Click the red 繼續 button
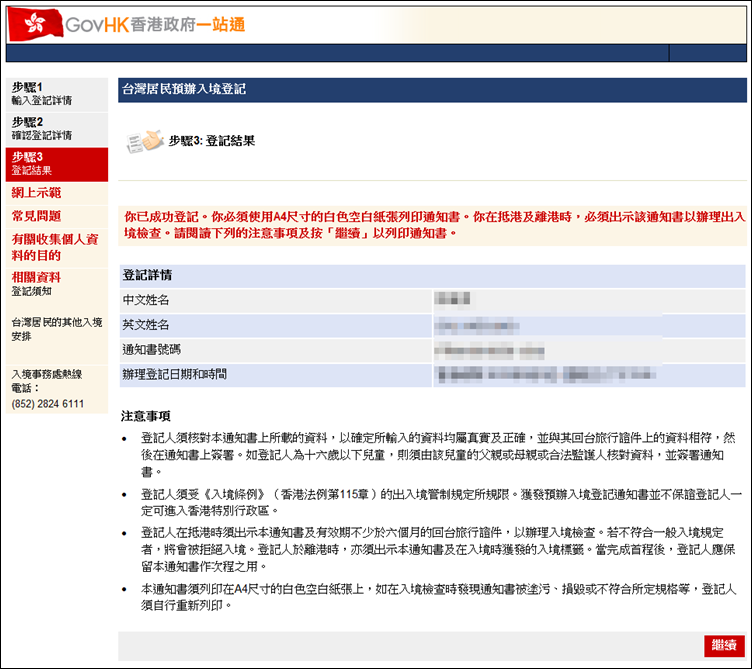 point(724,646)
